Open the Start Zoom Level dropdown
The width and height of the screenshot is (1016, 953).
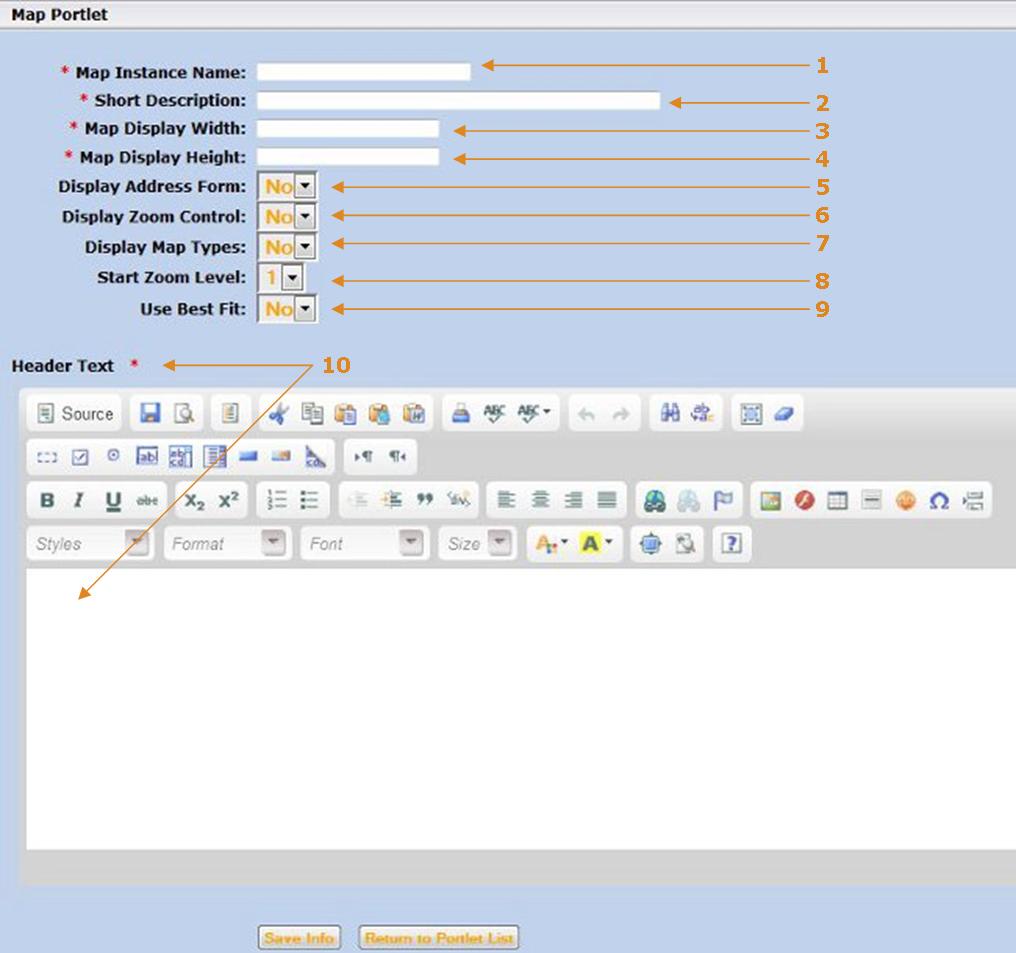tap(281, 278)
